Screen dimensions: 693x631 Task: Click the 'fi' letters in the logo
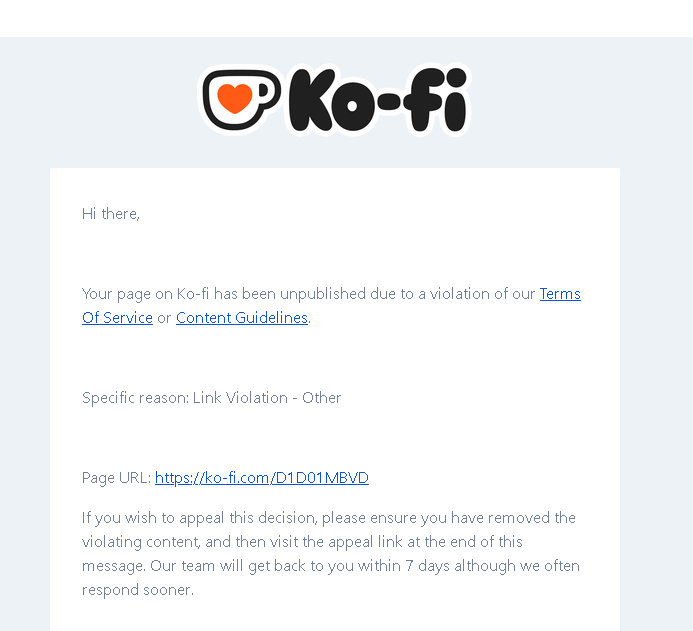439,99
